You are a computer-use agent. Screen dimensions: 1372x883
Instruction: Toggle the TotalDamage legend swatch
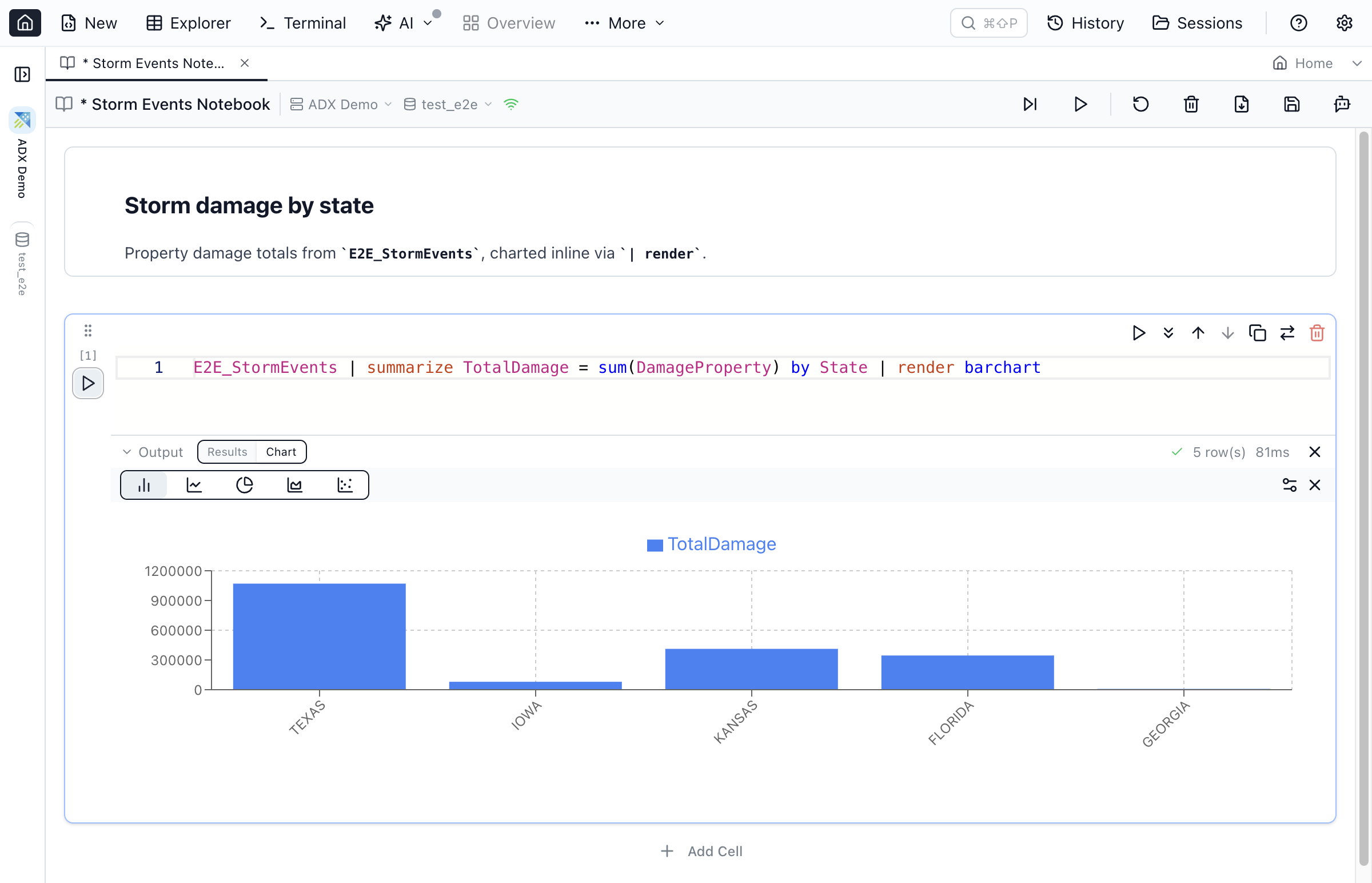click(655, 544)
